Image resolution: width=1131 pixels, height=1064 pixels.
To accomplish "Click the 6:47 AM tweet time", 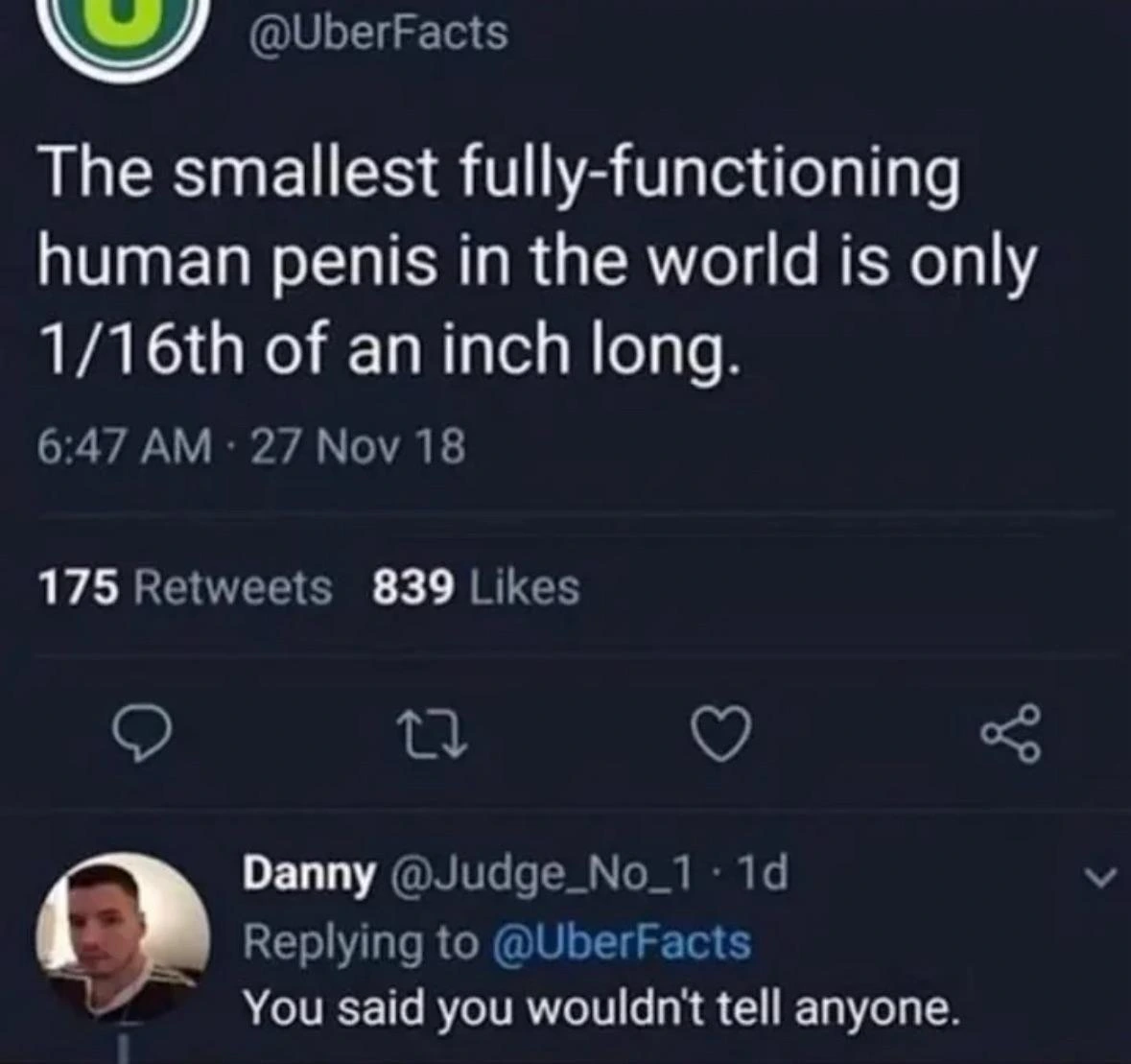I will (123, 447).
